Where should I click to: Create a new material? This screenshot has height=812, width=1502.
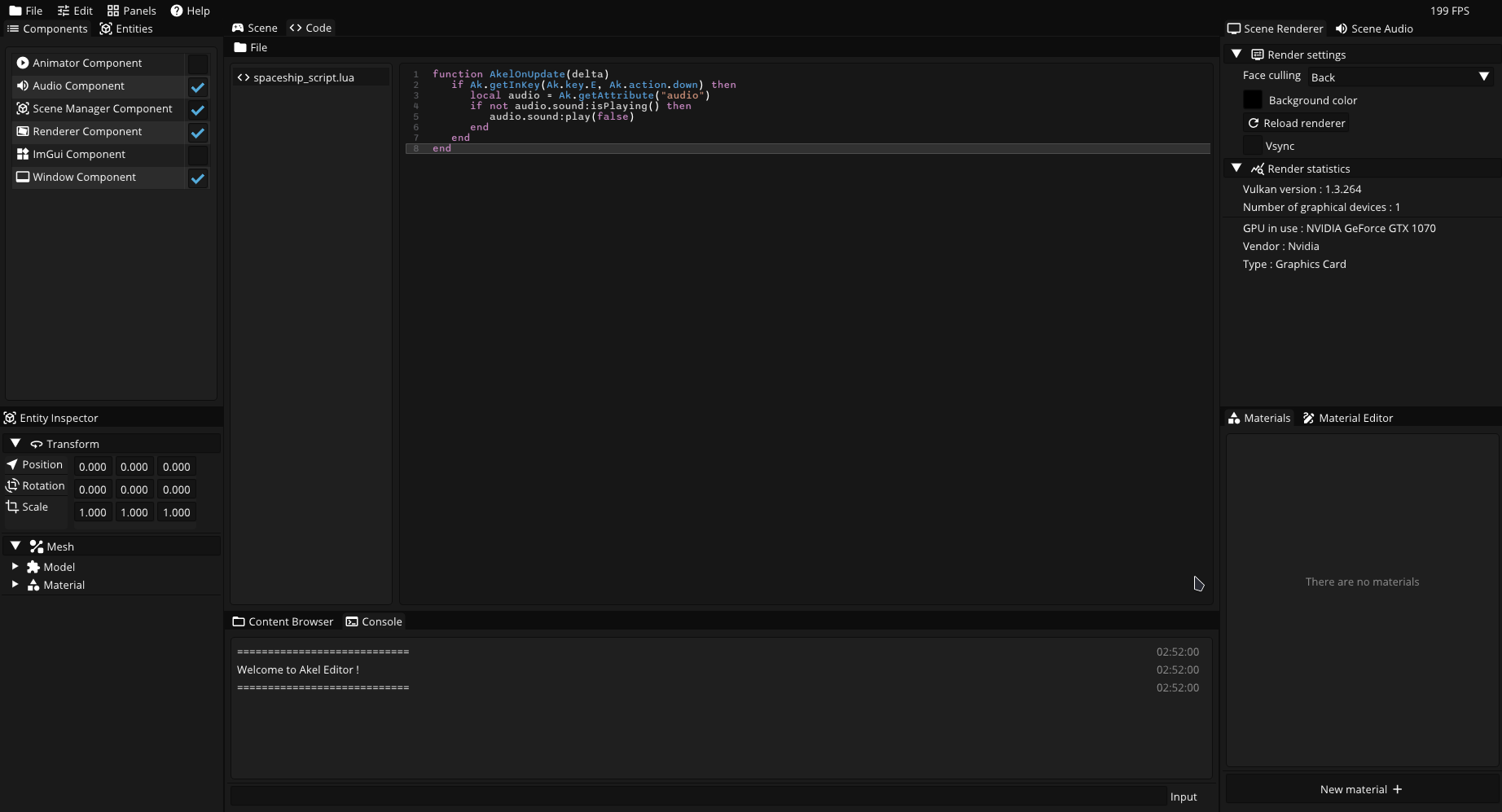1361,789
